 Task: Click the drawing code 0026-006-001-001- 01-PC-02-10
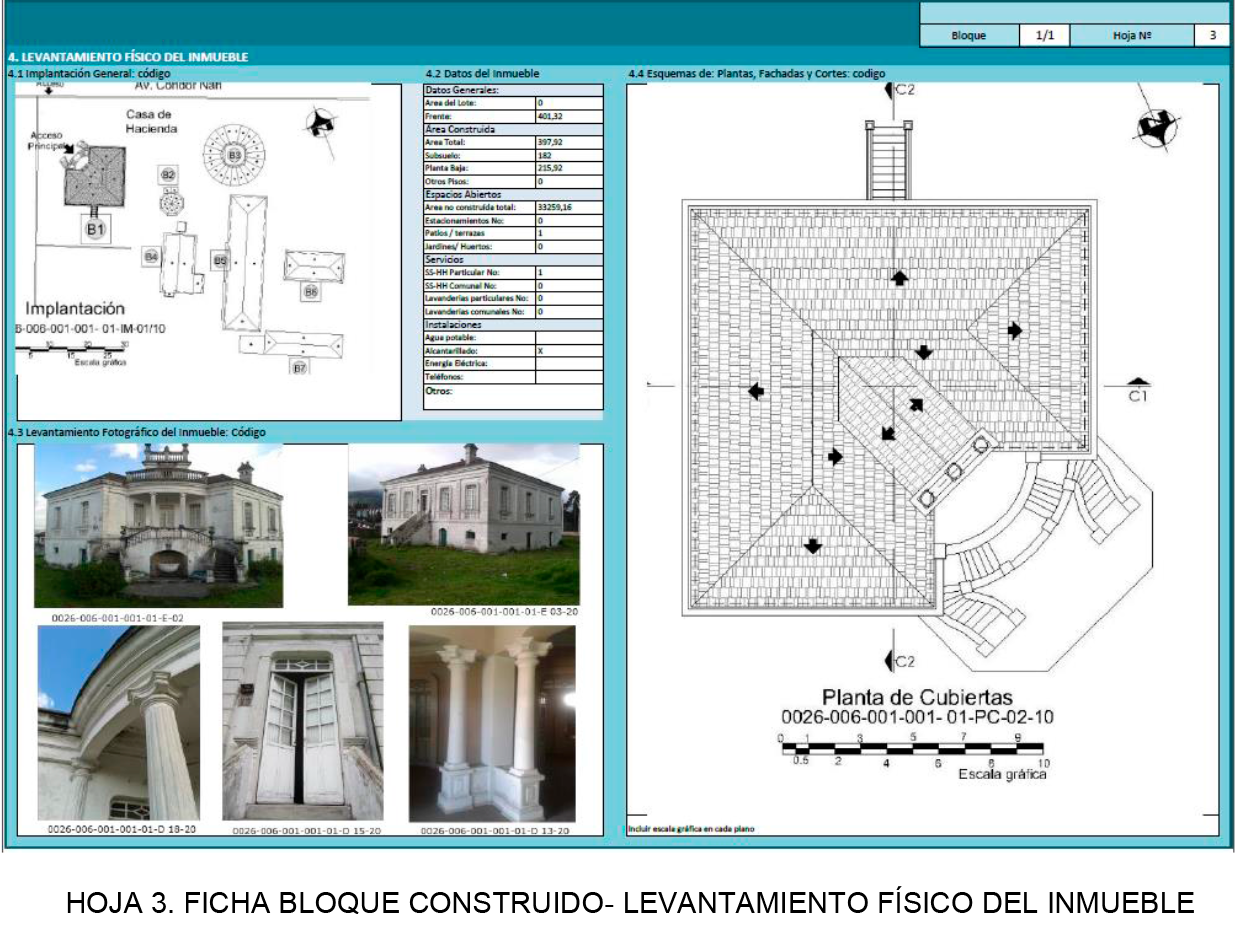click(x=918, y=717)
